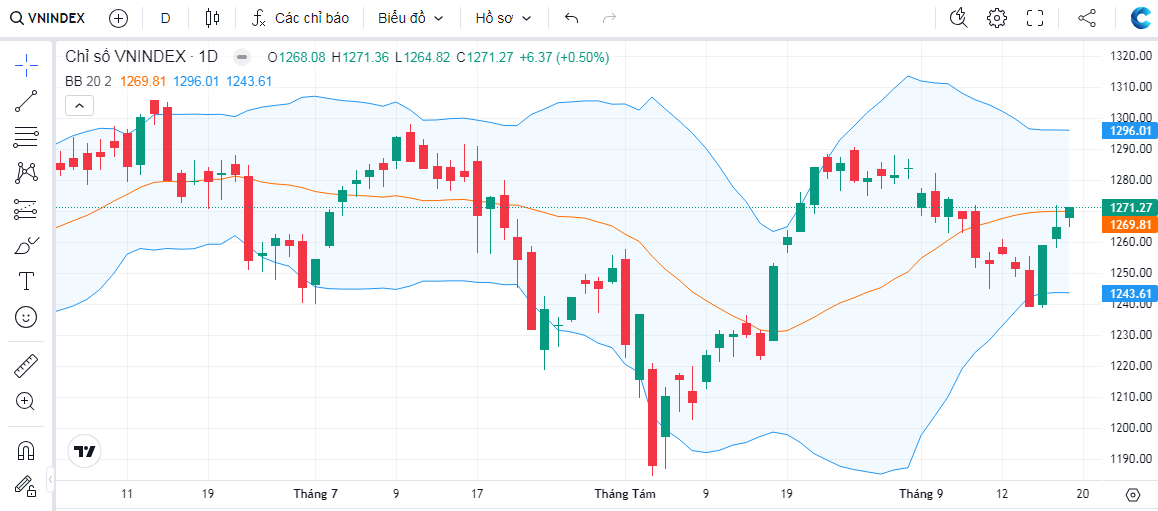Open the VNINDEX symbol search
Image resolution: width=1158 pixels, height=511 pixels.
click(x=47, y=18)
